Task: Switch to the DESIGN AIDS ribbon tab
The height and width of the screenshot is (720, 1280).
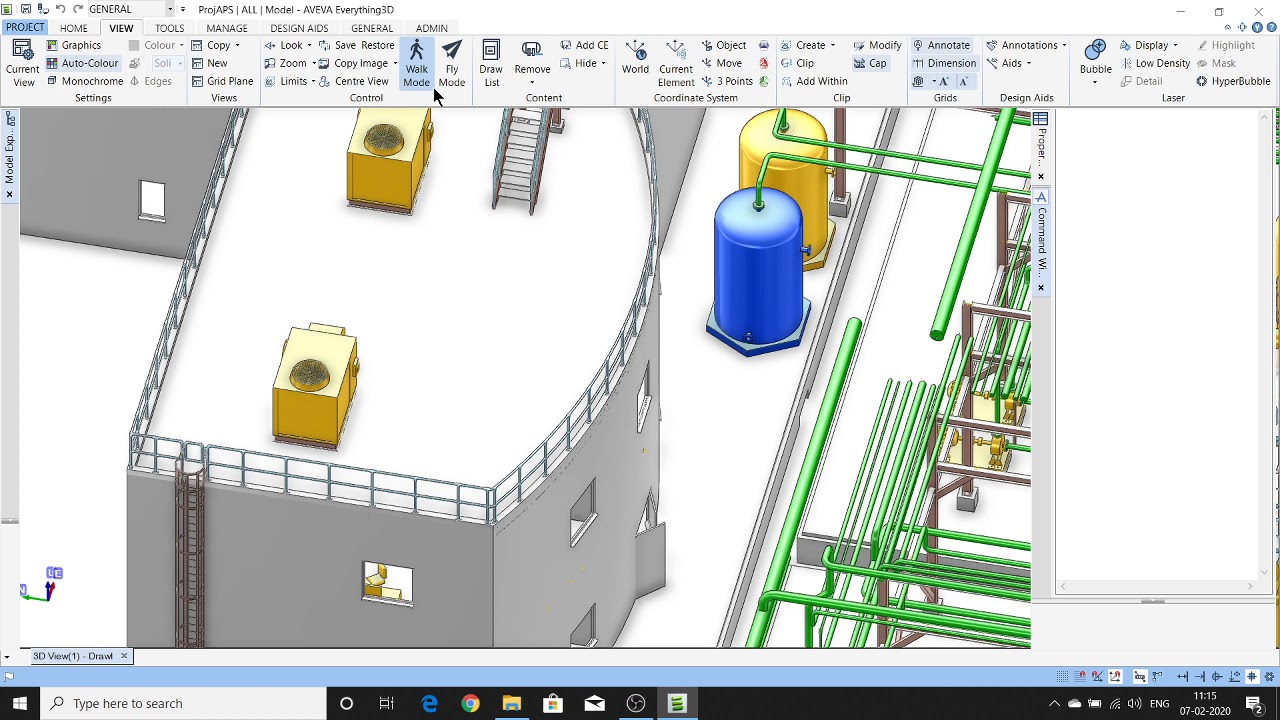Action: [299, 28]
